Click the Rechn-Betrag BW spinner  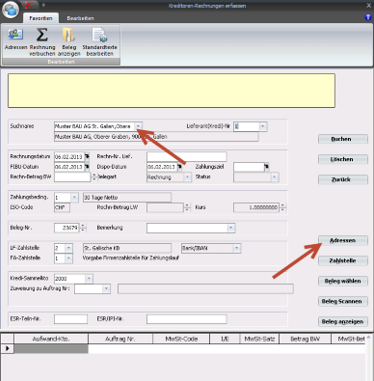tap(94, 177)
